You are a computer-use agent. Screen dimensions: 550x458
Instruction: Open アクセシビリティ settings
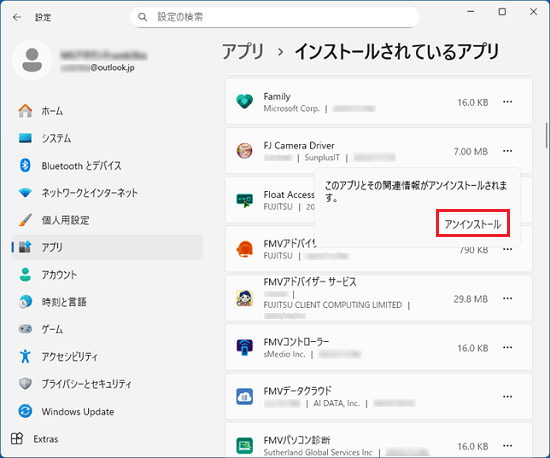(107, 357)
